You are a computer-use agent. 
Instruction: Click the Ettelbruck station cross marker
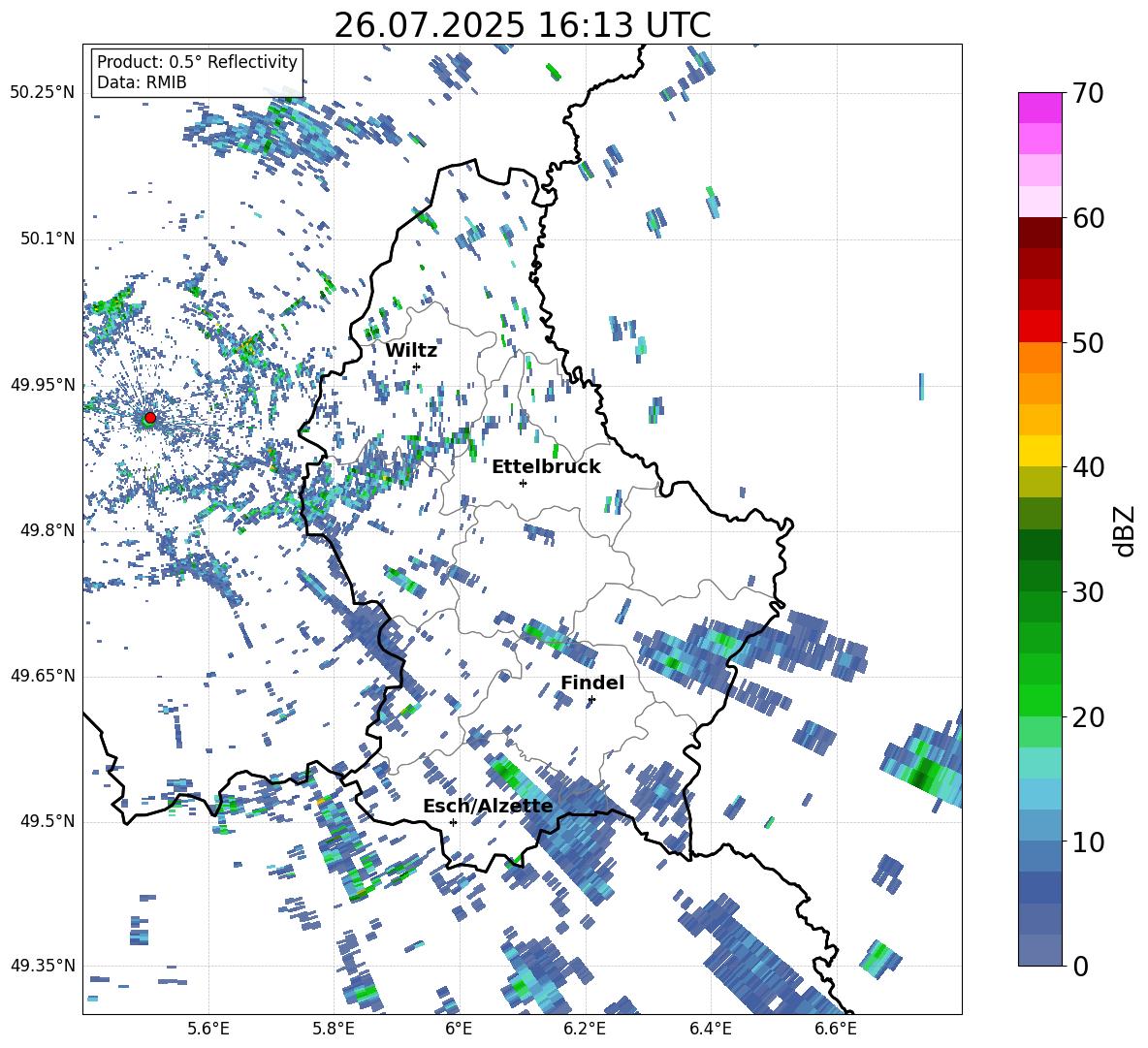coord(523,483)
